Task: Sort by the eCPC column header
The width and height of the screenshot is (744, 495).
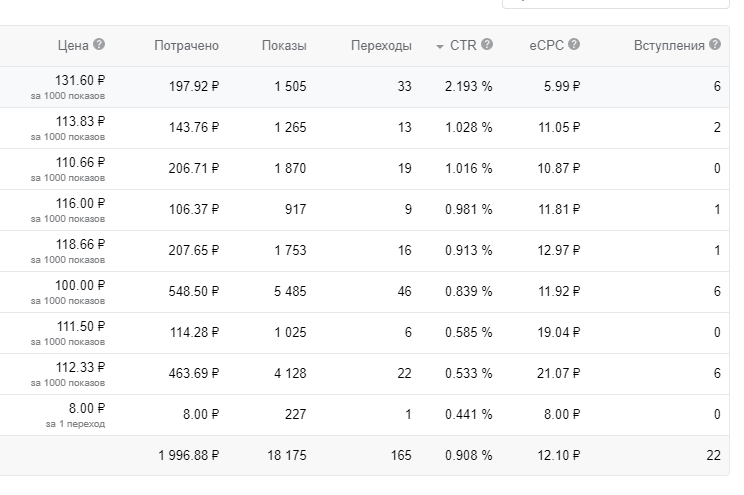Action: pyautogui.click(x=547, y=45)
